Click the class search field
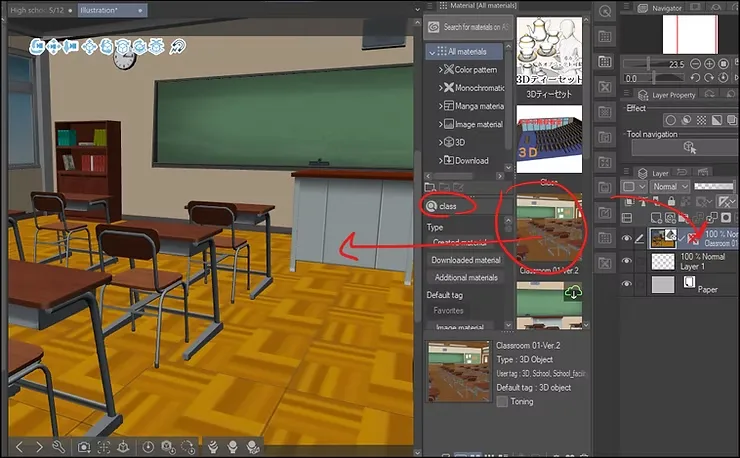The image size is (740, 458). pos(466,206)
